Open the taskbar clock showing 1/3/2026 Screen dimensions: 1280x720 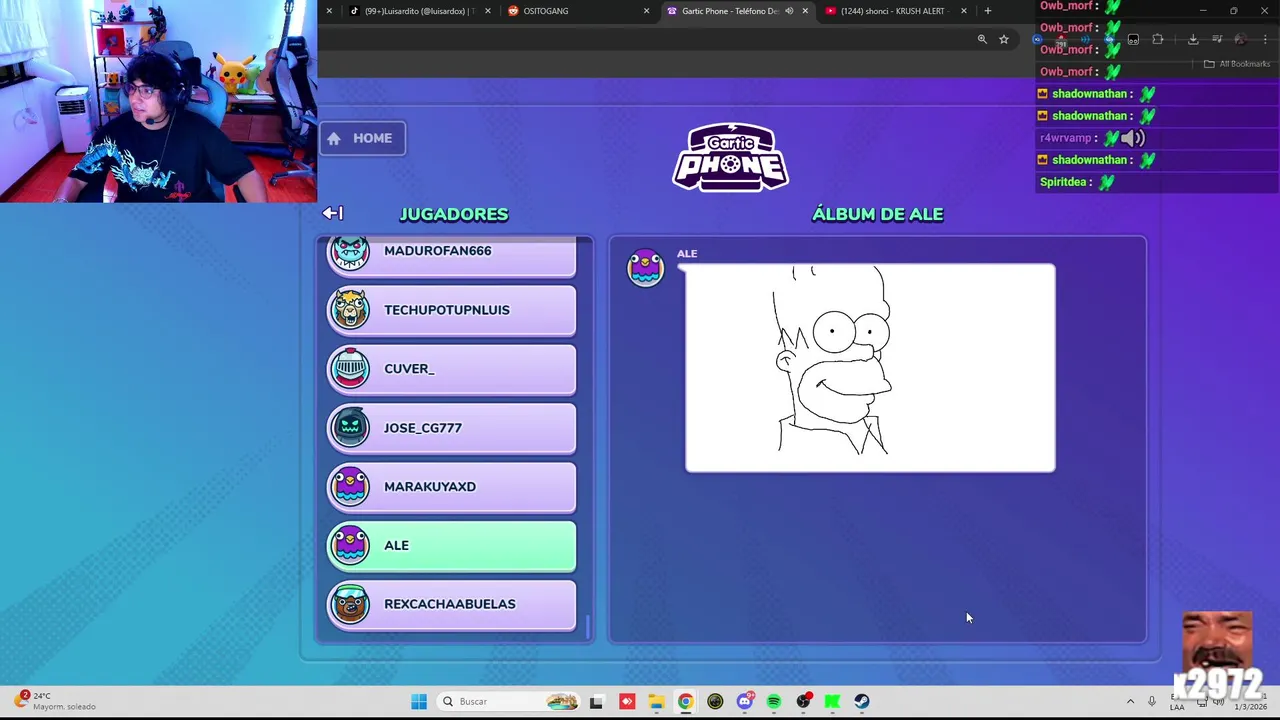(1250, 701)
